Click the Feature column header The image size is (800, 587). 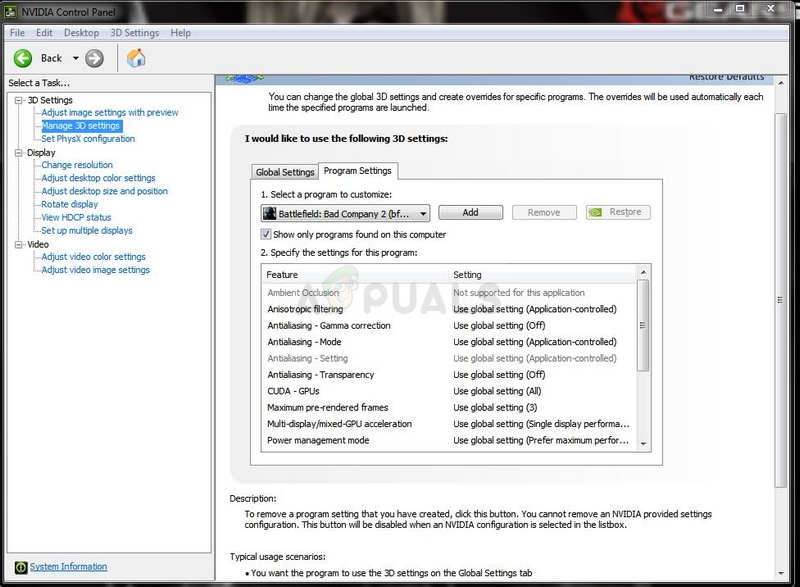[356, 274]
